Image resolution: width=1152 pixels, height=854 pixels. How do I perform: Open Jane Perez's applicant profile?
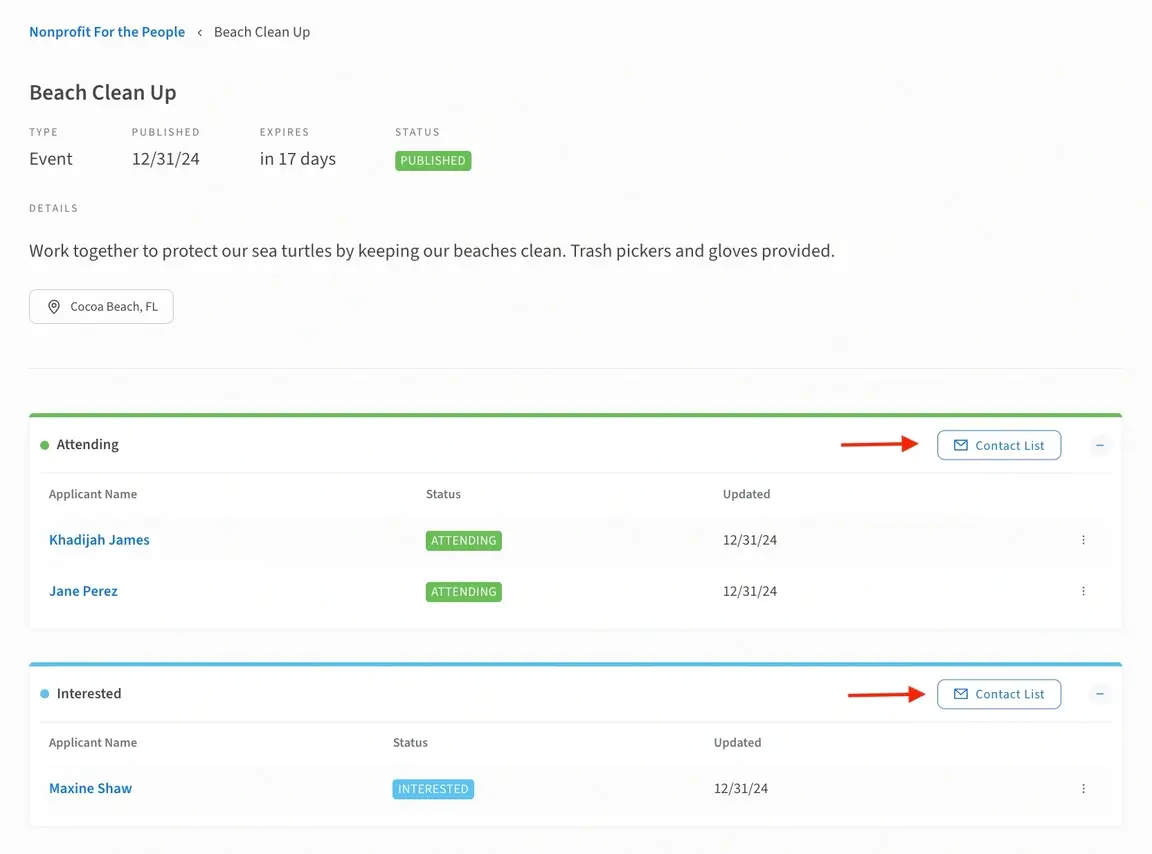click(x=83, y=591)
